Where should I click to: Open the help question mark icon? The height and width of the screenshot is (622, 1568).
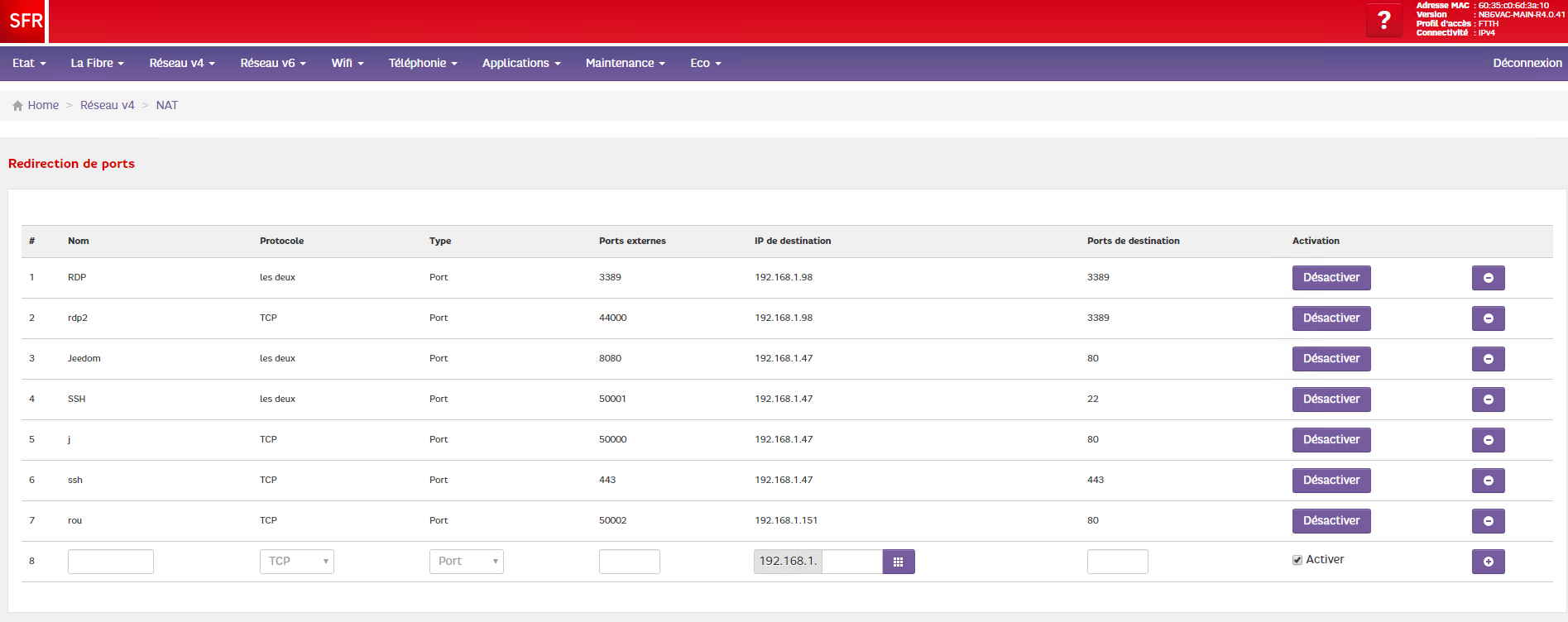tap(1383, 21)
